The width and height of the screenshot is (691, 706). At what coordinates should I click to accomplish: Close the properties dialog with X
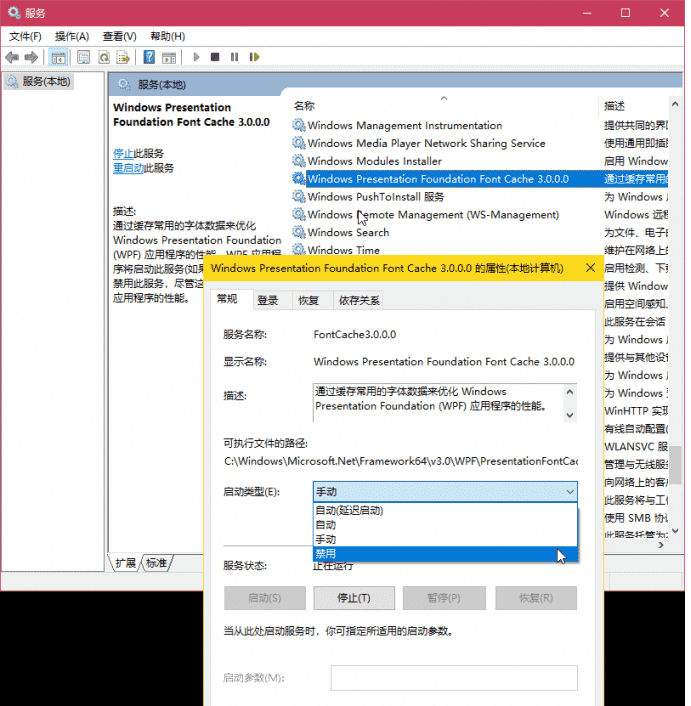point(590,268)
